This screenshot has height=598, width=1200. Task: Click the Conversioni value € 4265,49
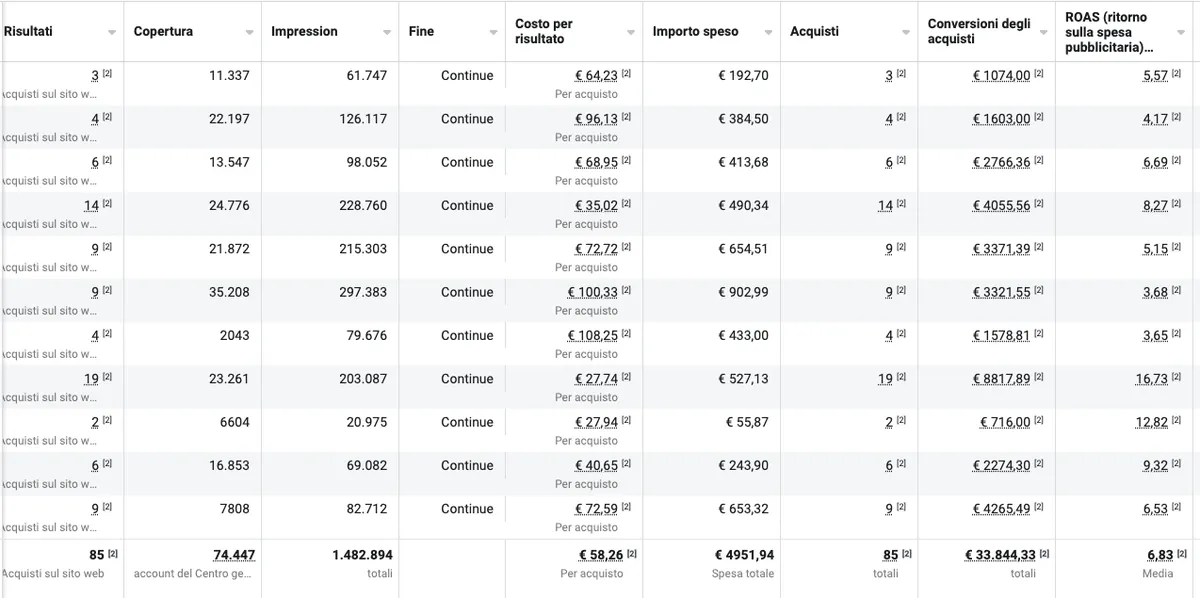coord(1001,509)
